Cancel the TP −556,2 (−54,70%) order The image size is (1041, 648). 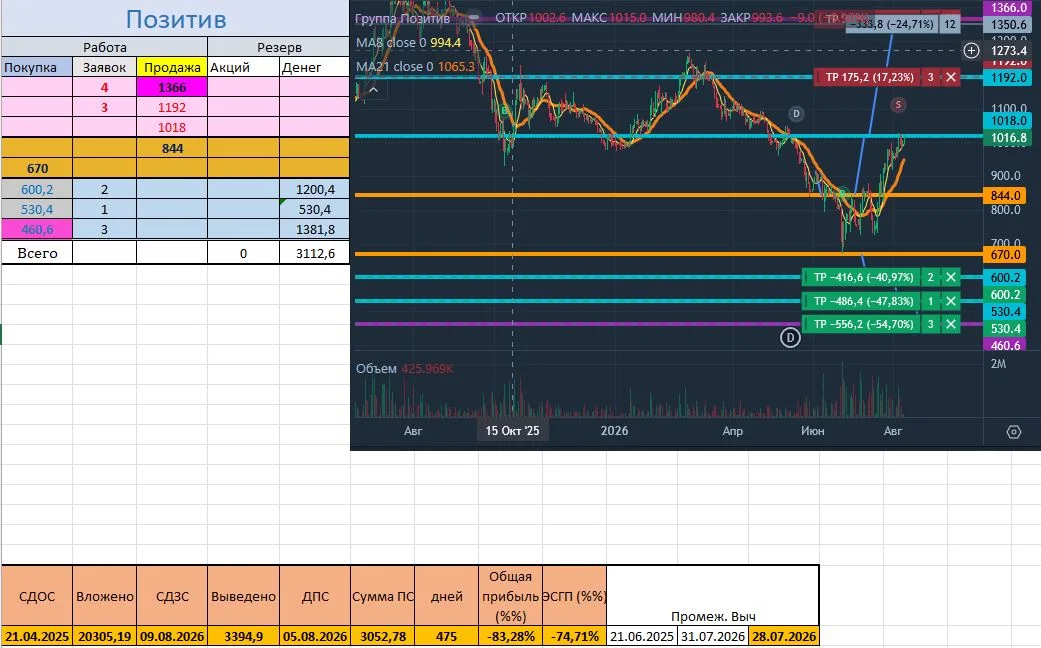(x=951, y=325)
